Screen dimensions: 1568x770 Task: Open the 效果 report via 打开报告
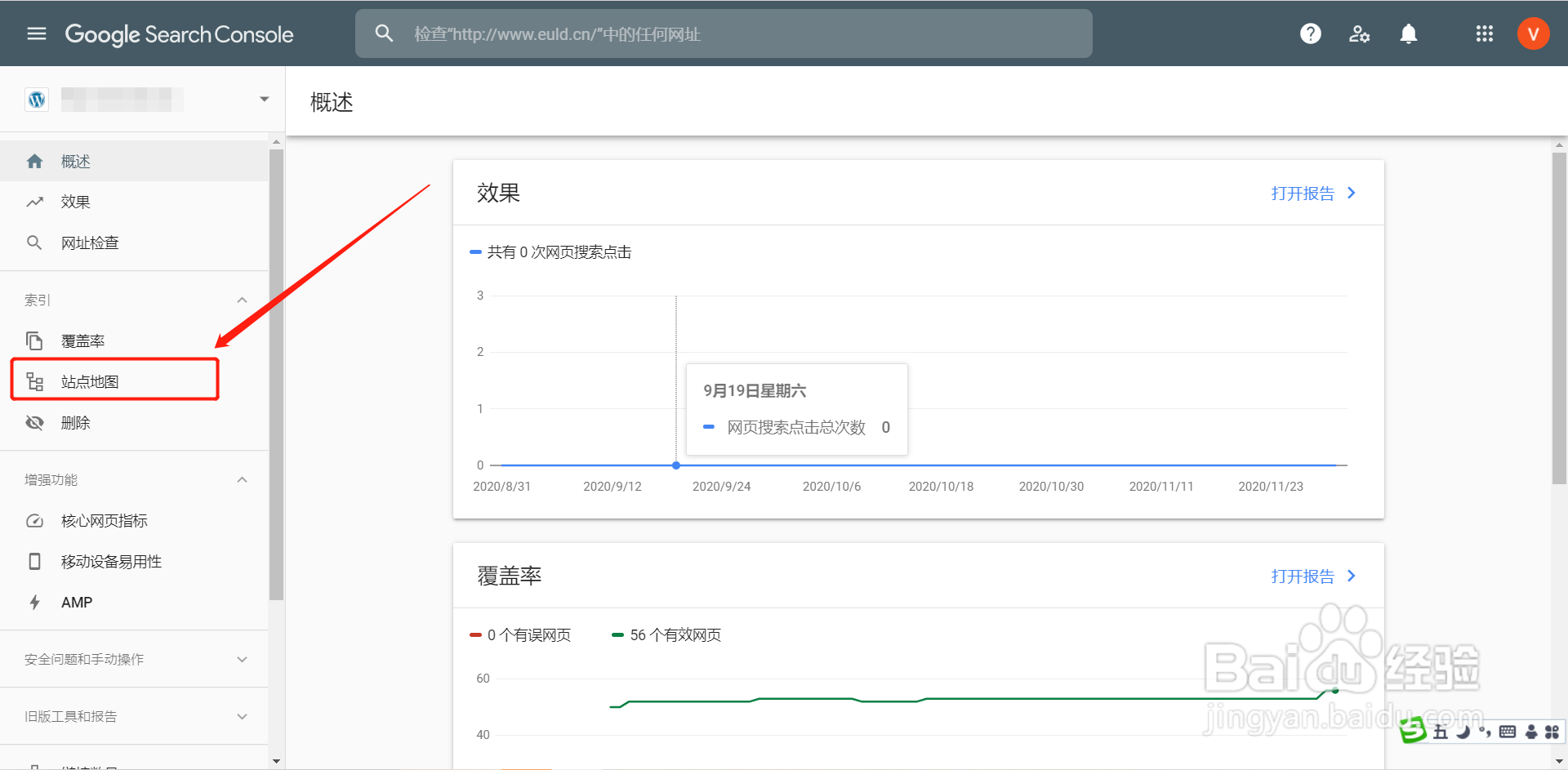(x=1303, y=193)
